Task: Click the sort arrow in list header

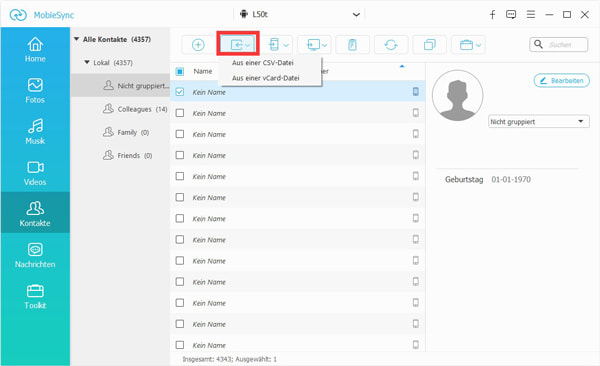Action: [x=402, y=66]
